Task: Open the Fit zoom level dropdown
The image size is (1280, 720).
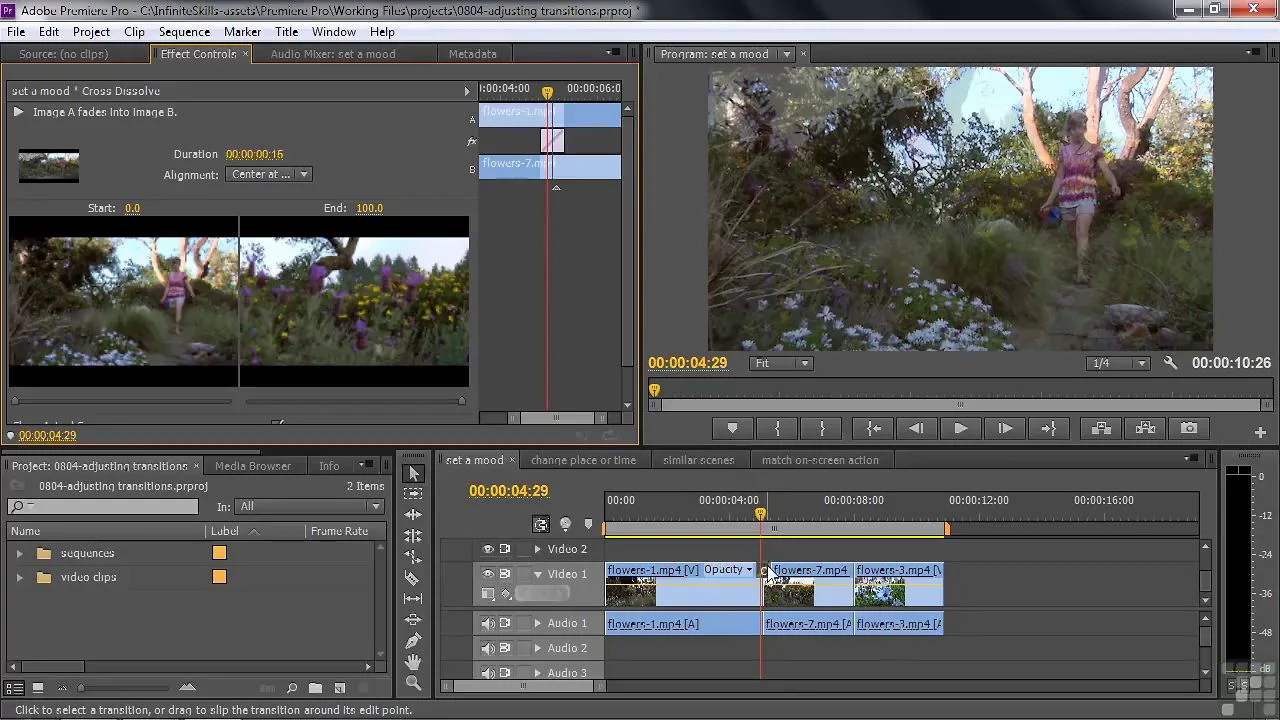Action: click(781, 363)
